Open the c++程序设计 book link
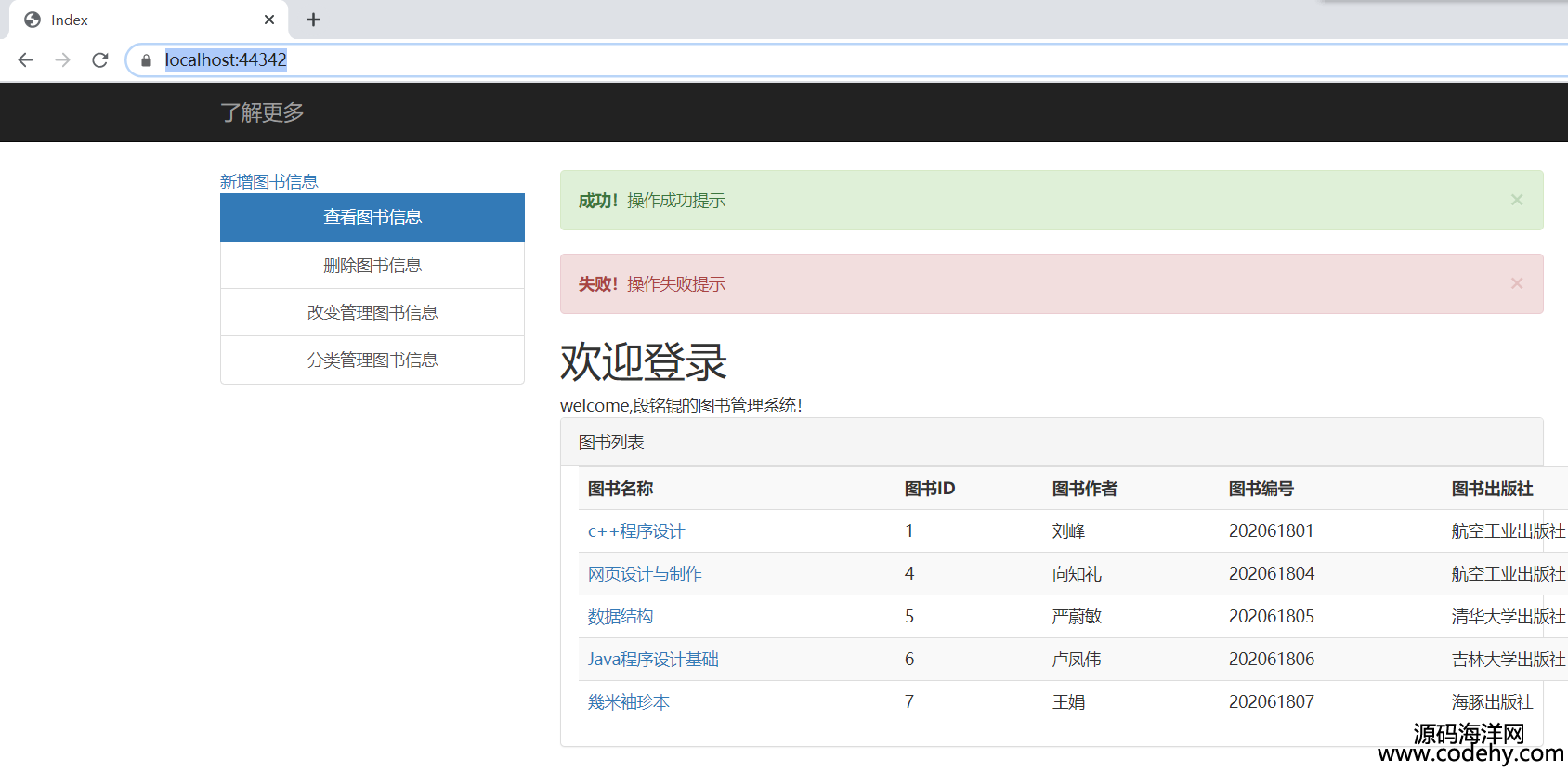Viewport: 1568px width, 772px height. [x=635, y=531]
